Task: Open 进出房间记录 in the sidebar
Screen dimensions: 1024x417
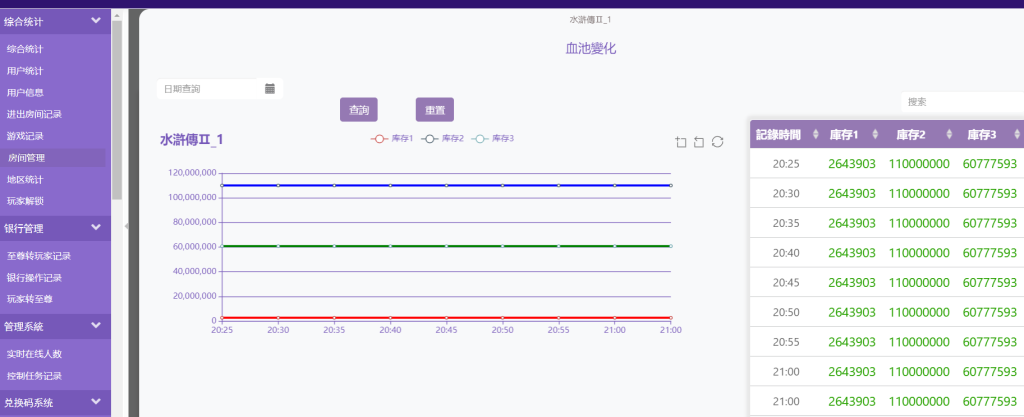Action: pyautogui.click(x=34, y=114)
